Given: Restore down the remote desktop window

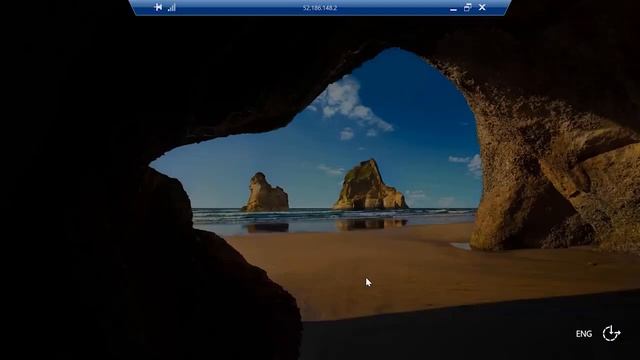Looking at the screenshot, I should [x=468, y=7].
